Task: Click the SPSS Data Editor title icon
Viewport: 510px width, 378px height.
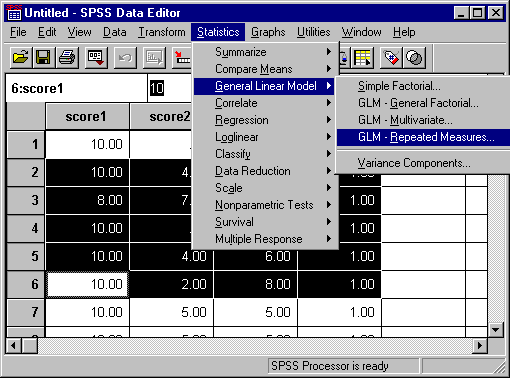Action: pos(14,13)
